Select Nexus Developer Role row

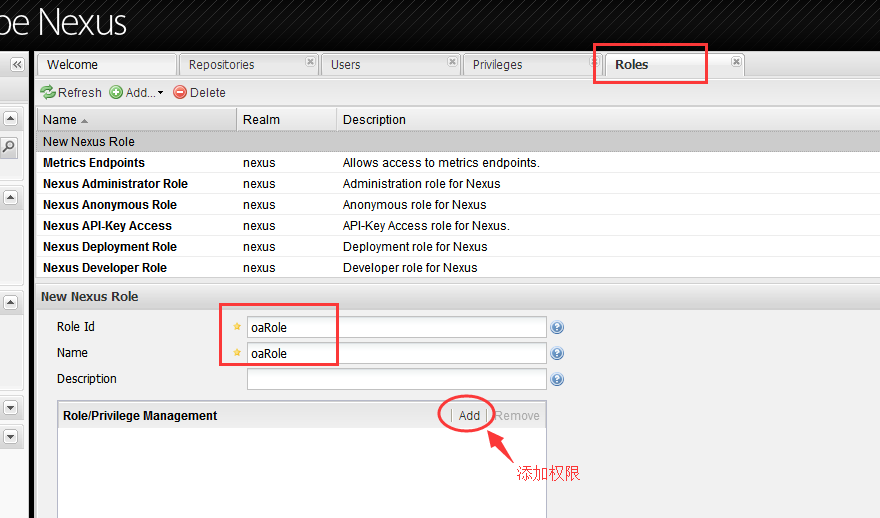pos(458,268)
